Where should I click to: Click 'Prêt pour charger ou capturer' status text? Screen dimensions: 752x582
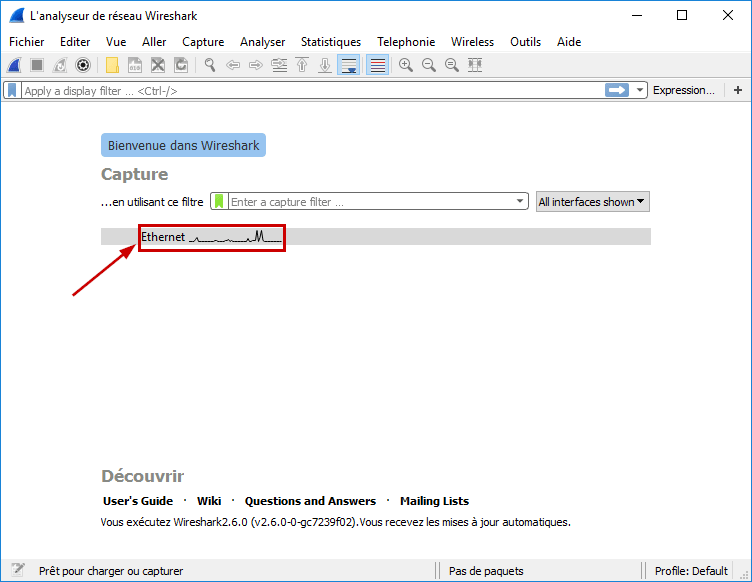click(111, 571)
